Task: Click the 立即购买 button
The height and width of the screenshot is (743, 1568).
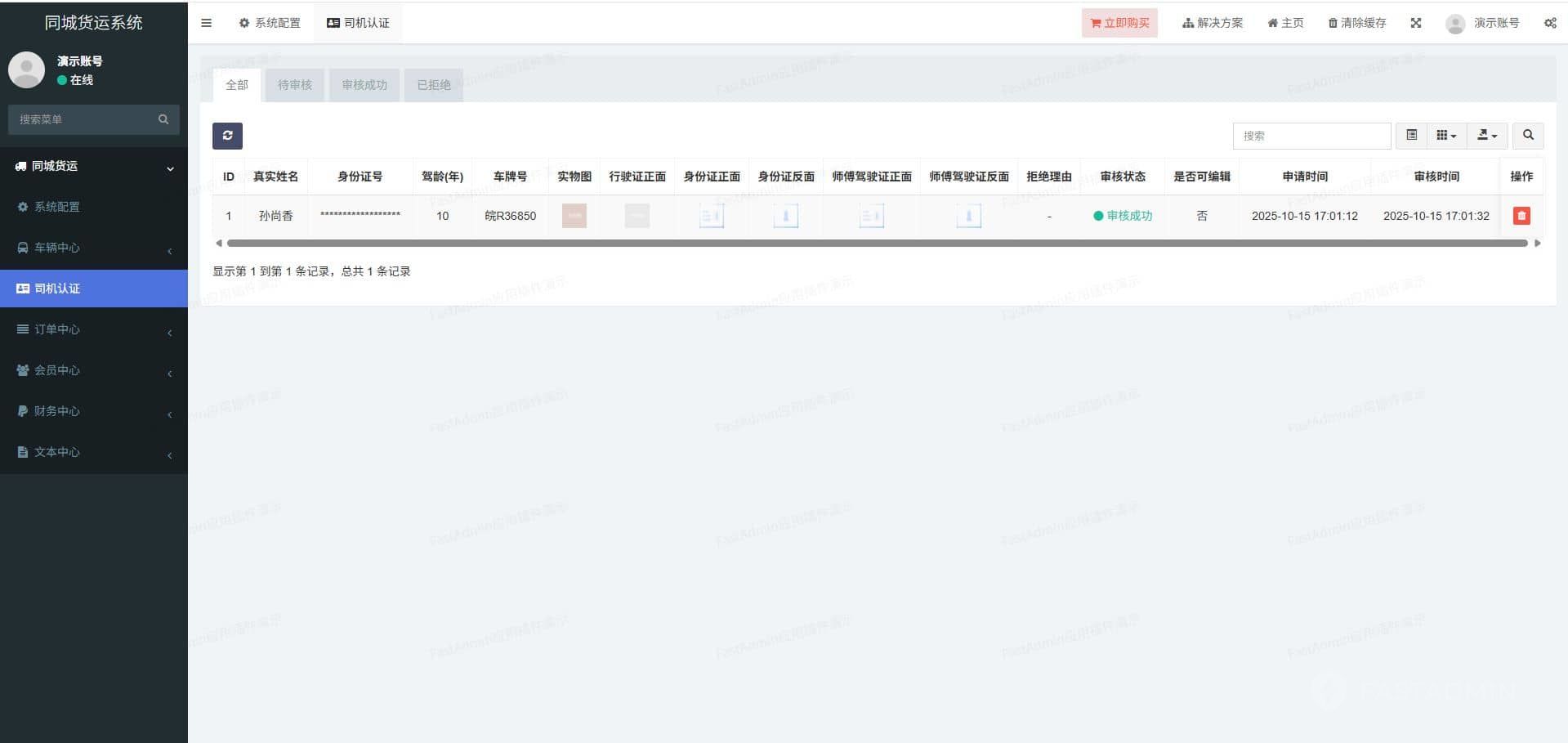Action: click(x=1119, y=23)
